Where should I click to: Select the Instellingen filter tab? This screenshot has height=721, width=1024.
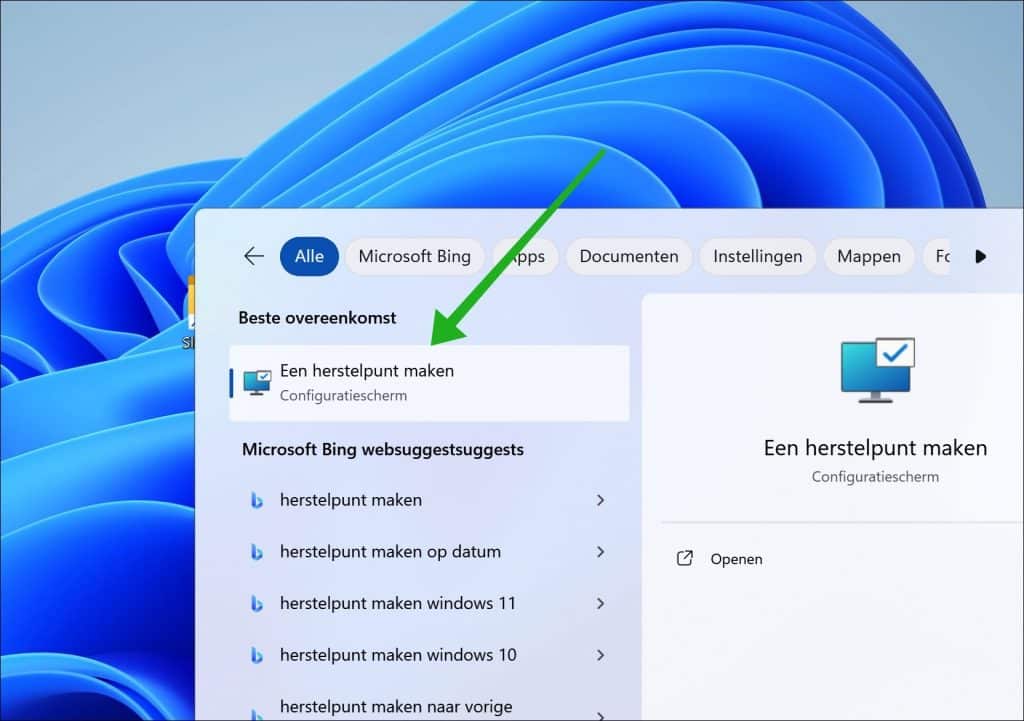click(758, 256)
